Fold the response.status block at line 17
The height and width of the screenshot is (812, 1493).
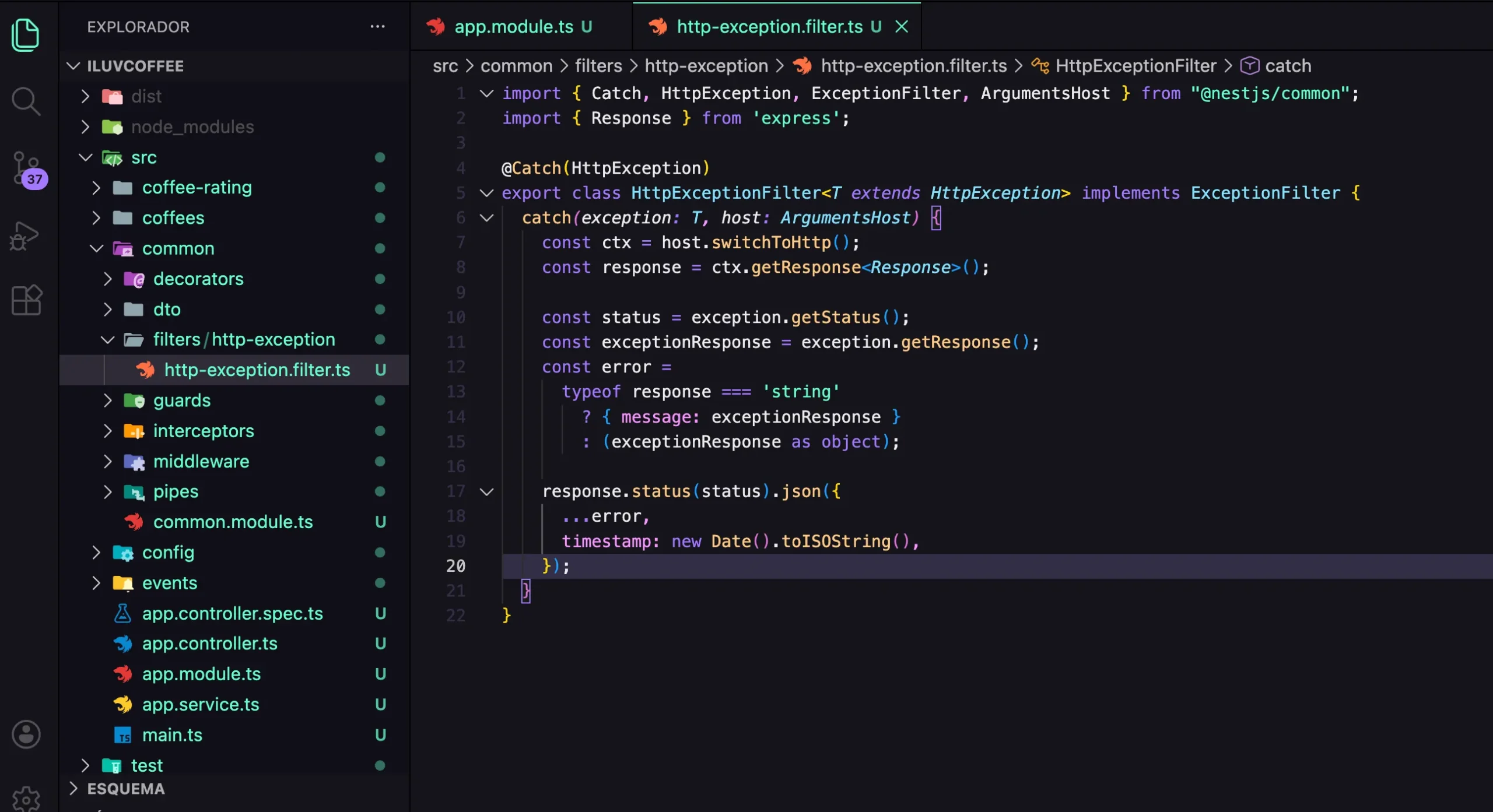(x=486, y=491)
